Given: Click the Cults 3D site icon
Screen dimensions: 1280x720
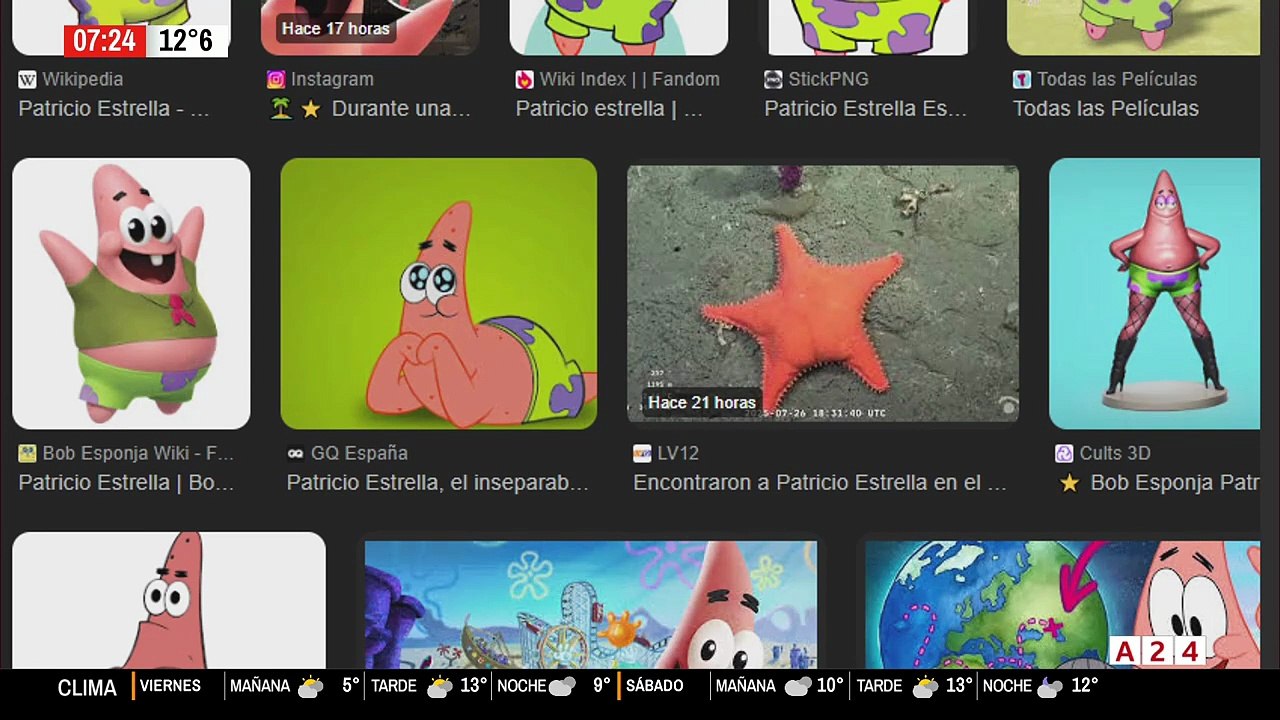Looking at the screenshot, I should tap(1064, 453).
